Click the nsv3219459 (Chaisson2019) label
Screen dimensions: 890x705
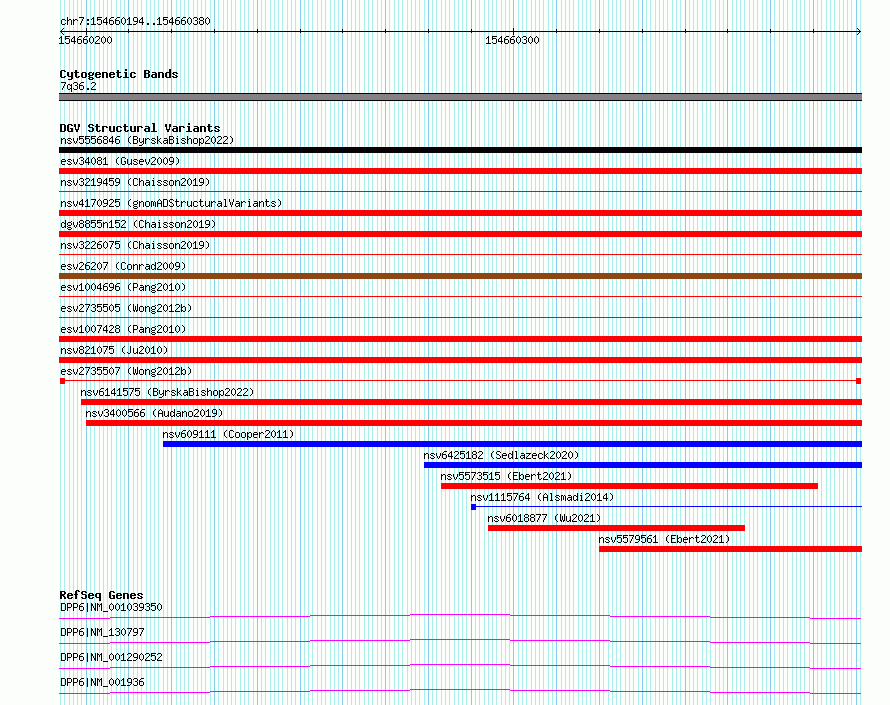click(135, 182)
